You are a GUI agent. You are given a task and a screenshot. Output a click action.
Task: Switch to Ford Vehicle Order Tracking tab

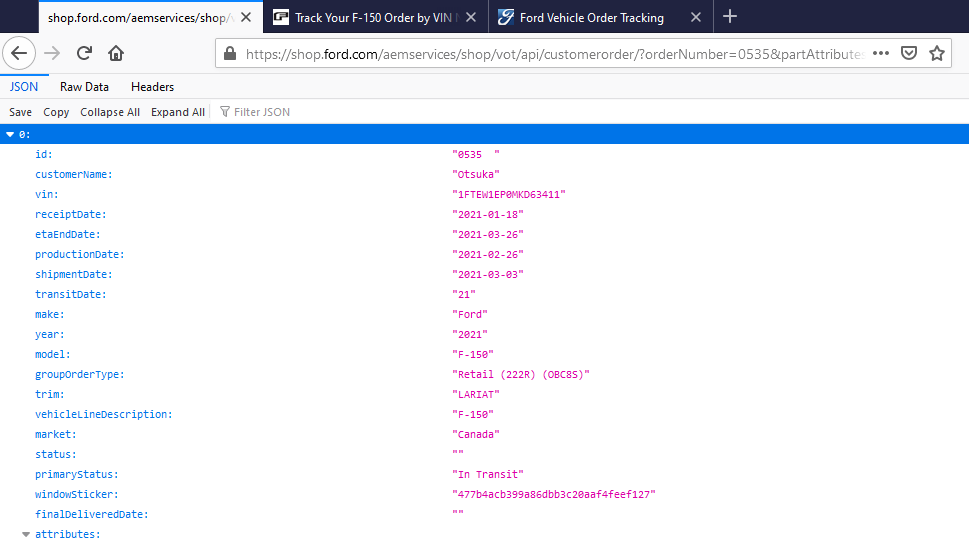[x=591, y=17]
